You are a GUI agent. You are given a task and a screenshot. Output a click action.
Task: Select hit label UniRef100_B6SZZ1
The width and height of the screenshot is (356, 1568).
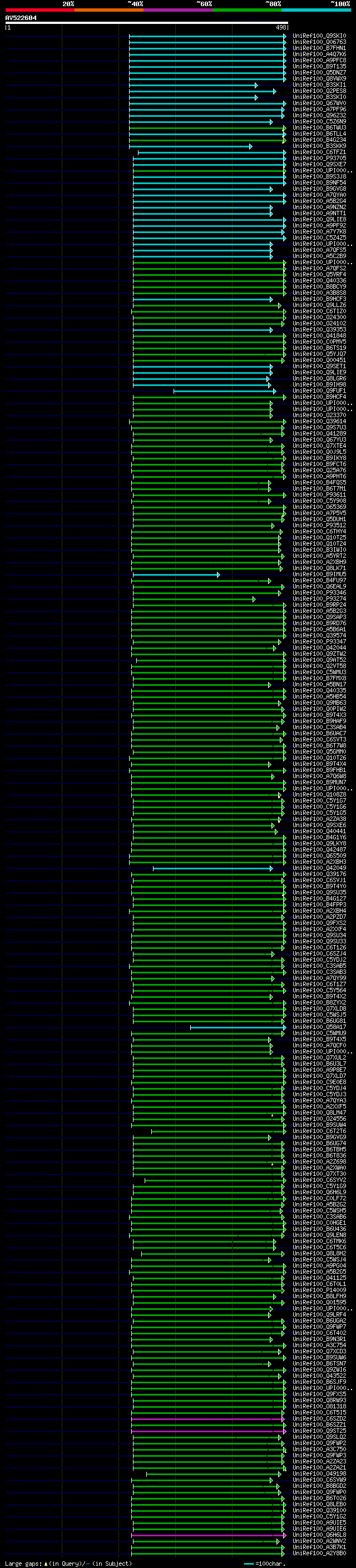click(x=319, y=1425)
